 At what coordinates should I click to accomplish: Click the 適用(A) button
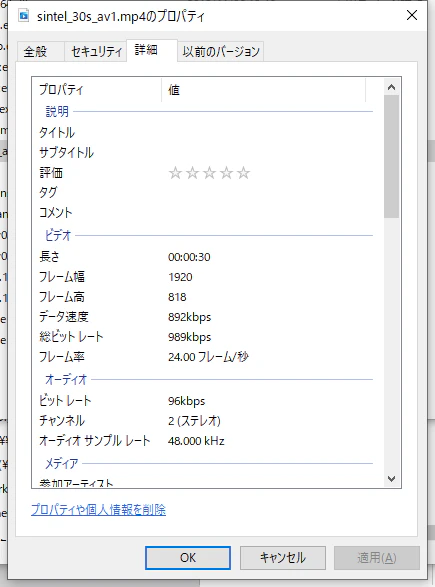pos(377,558)
